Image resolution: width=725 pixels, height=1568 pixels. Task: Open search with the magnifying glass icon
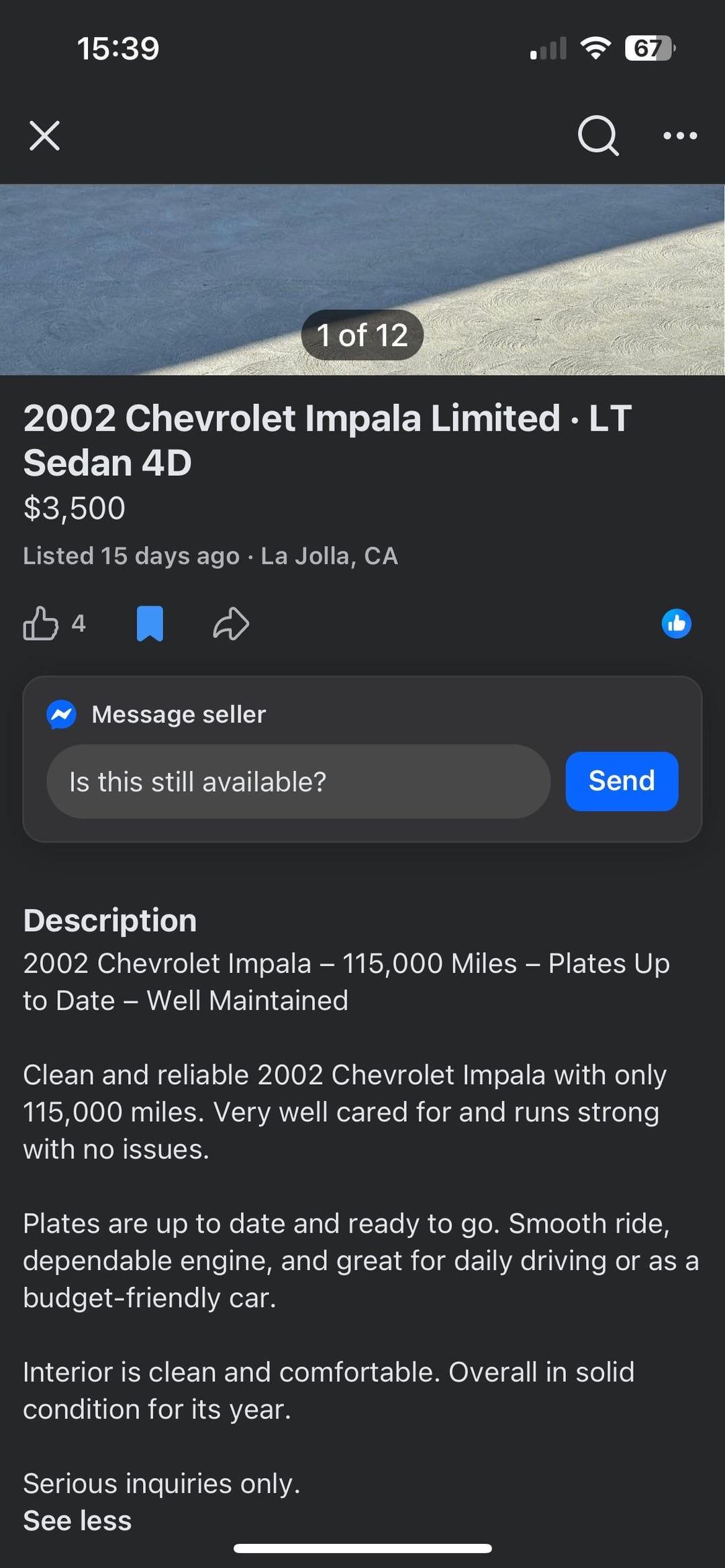[x=597, y=136]
